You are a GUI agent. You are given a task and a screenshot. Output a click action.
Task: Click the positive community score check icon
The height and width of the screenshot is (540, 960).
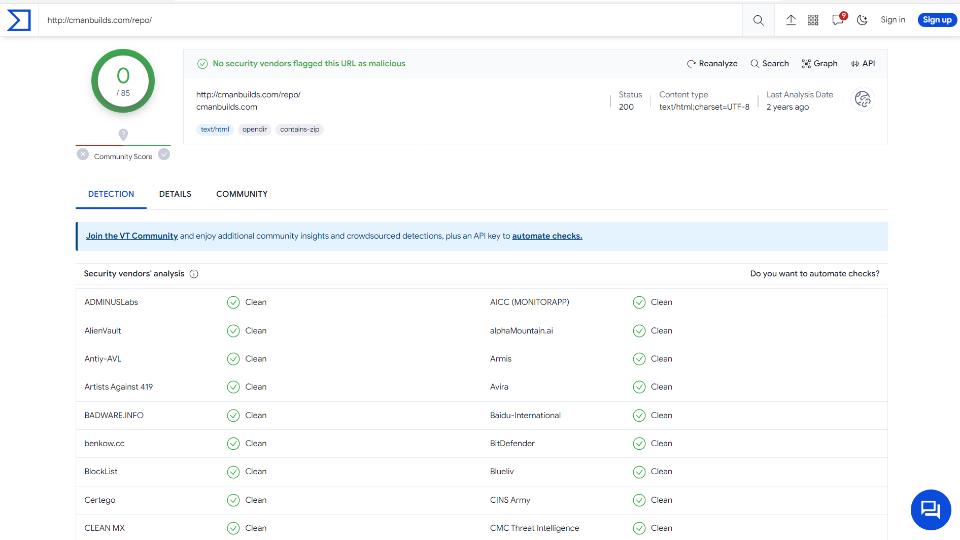point(164,154)
